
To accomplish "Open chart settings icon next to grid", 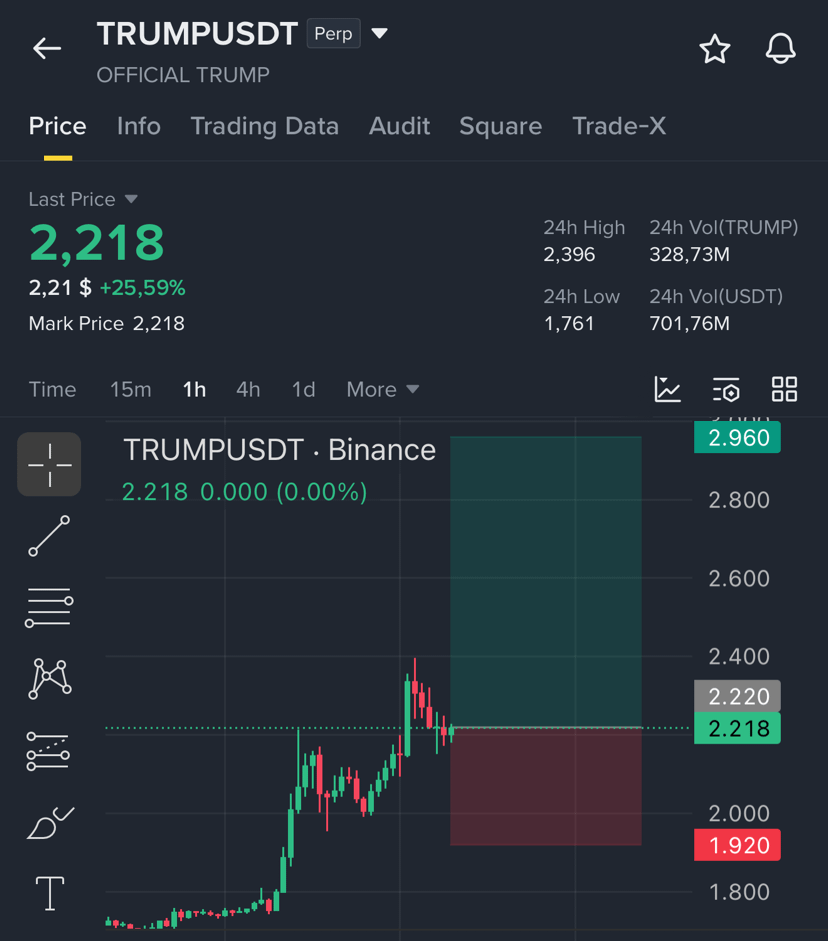I will click(x=726, y=389).
